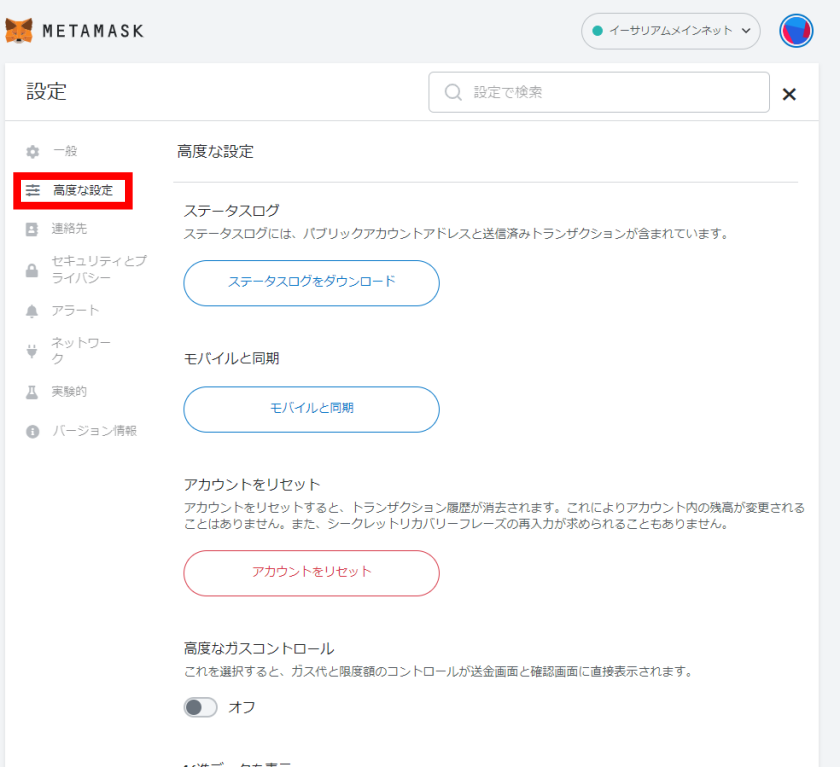Click the flask icon beside 実験的
The width and height of the screenshot is (840, 767).
tap(32, 393)
